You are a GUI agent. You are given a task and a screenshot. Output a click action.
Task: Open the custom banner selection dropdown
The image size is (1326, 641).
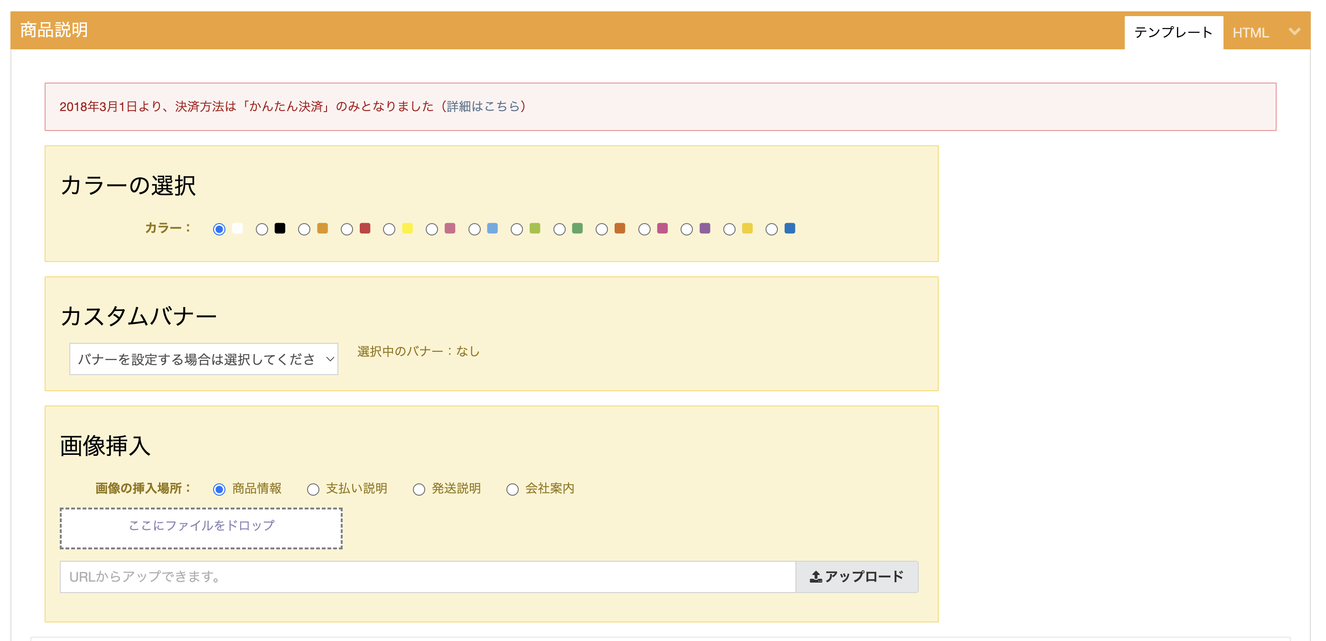(x=203, y=359)
